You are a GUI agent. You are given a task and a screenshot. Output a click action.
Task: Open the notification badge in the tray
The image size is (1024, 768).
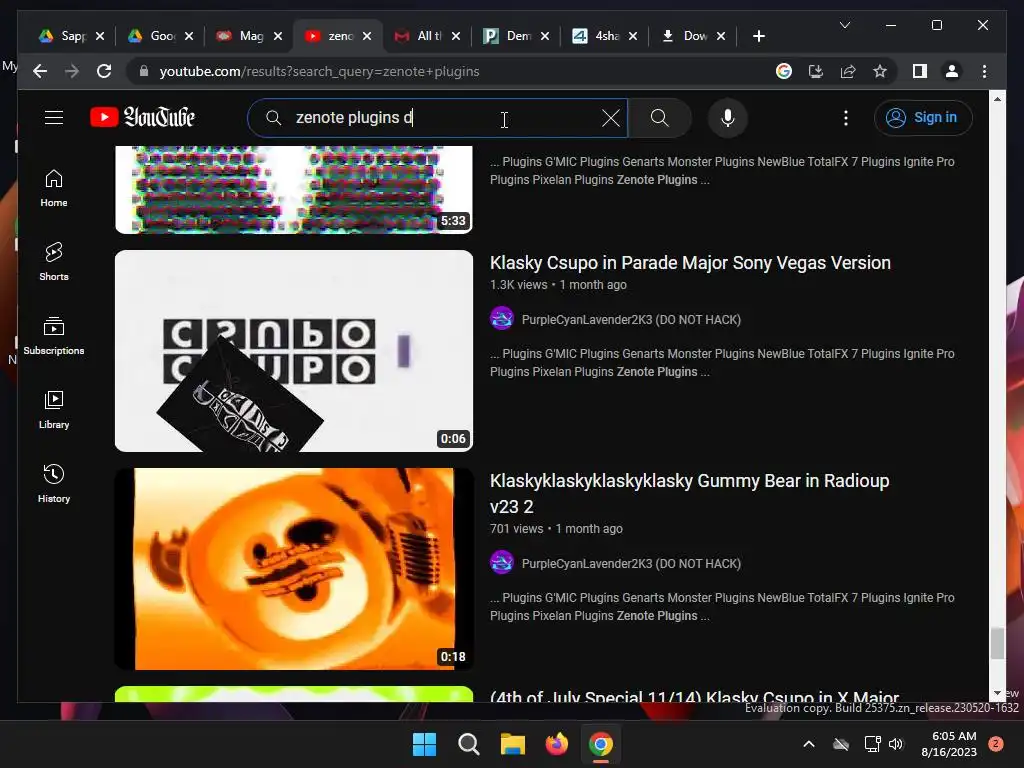pyautogui.click(x=996, y=744)
